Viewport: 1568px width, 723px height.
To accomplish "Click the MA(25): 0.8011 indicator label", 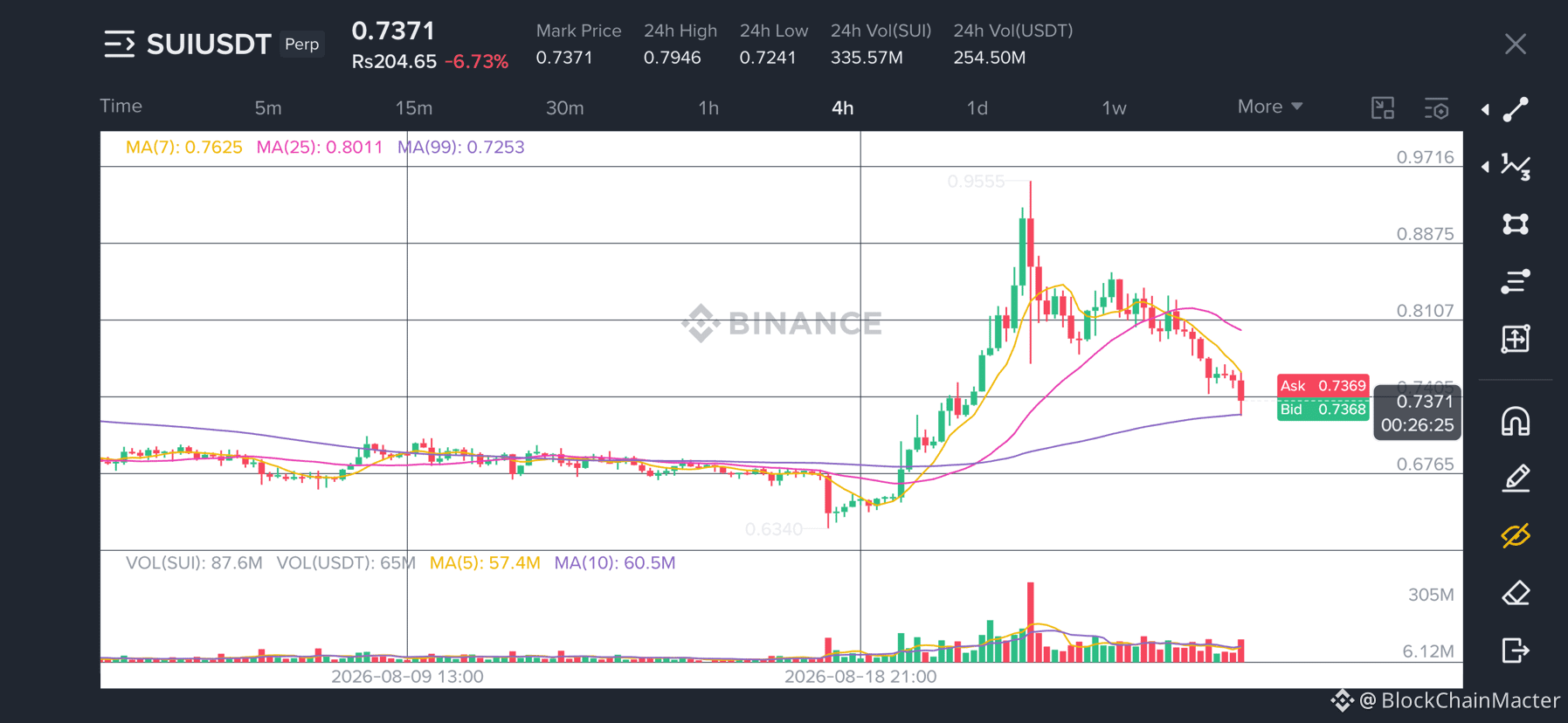I will [x=320, y=147].
